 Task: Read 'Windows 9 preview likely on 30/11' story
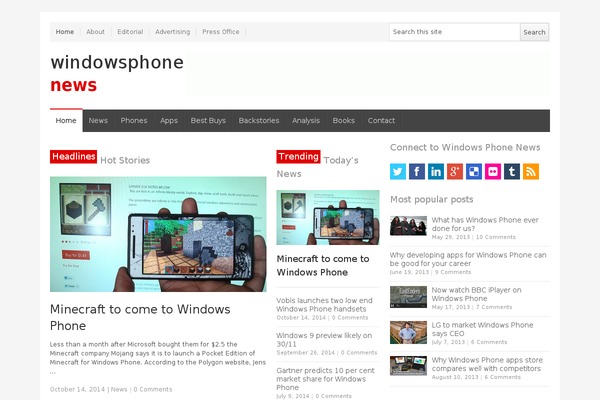pos(324,340)
